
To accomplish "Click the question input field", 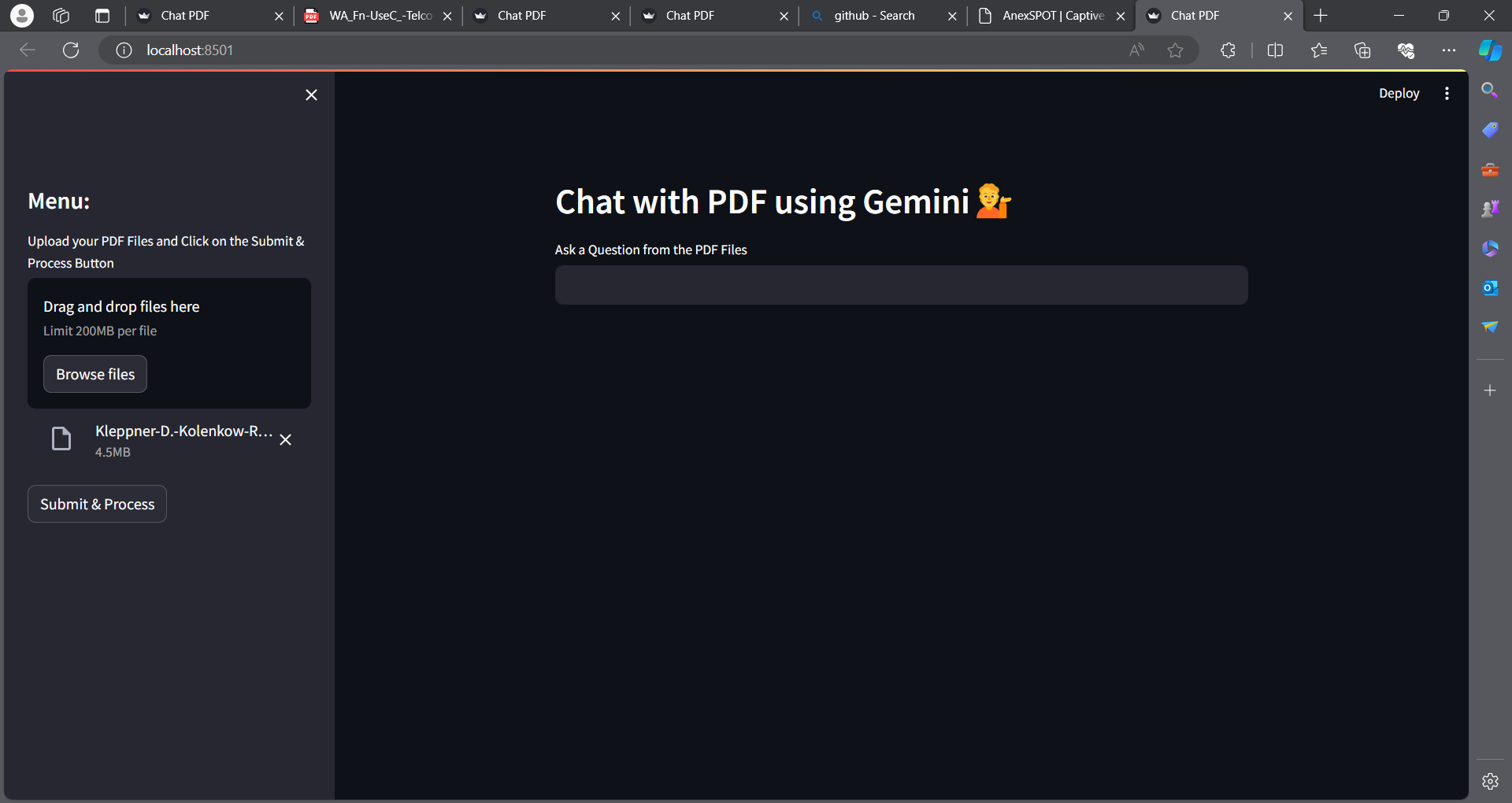I will click(x=901, y=285).
